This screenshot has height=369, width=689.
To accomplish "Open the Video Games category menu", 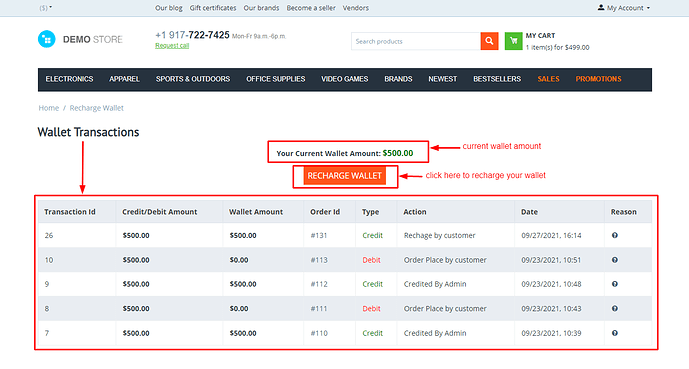I will (x=344, y=79).
